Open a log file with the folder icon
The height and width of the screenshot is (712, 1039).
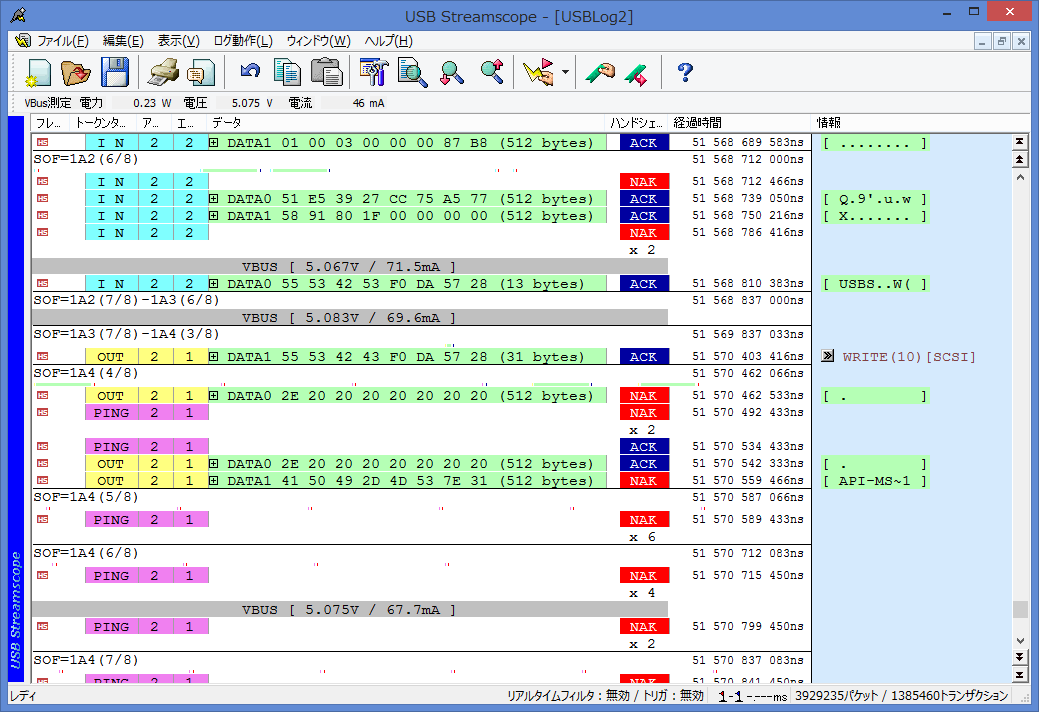76,72
